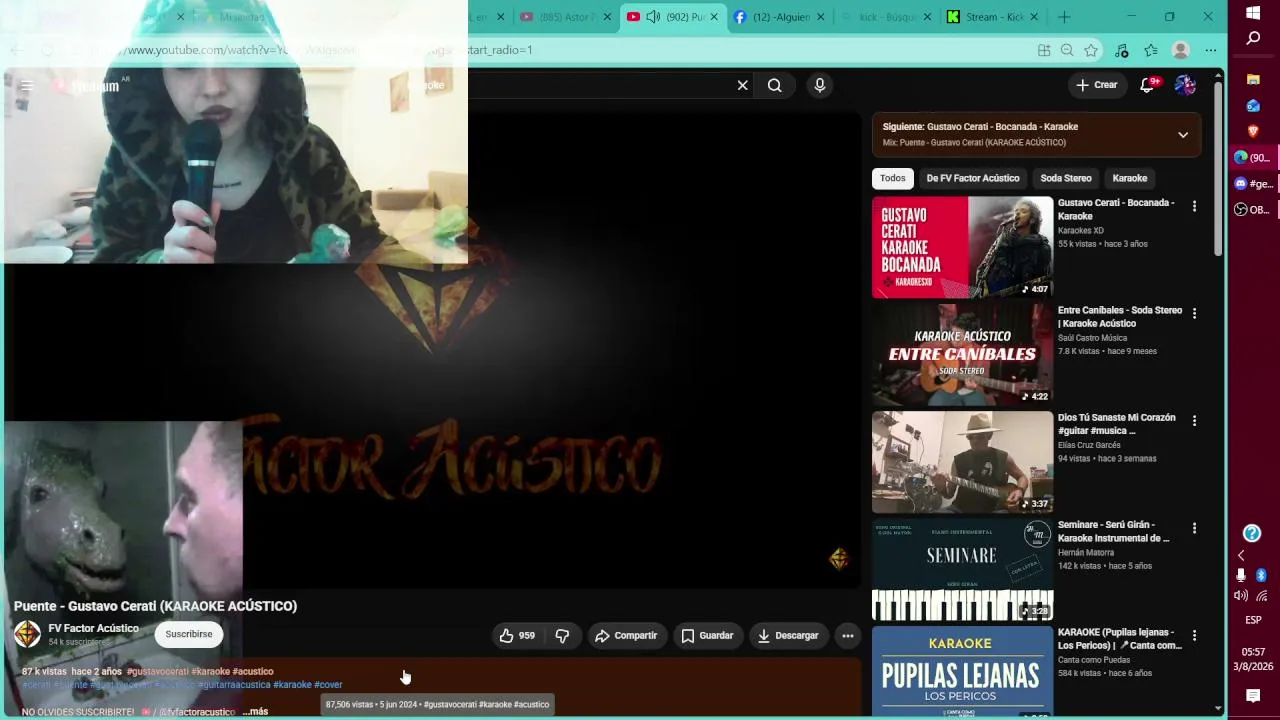The image size is (1280, 720).
Task: Open YouTube notifications bell
Action: coord(1148,85)
